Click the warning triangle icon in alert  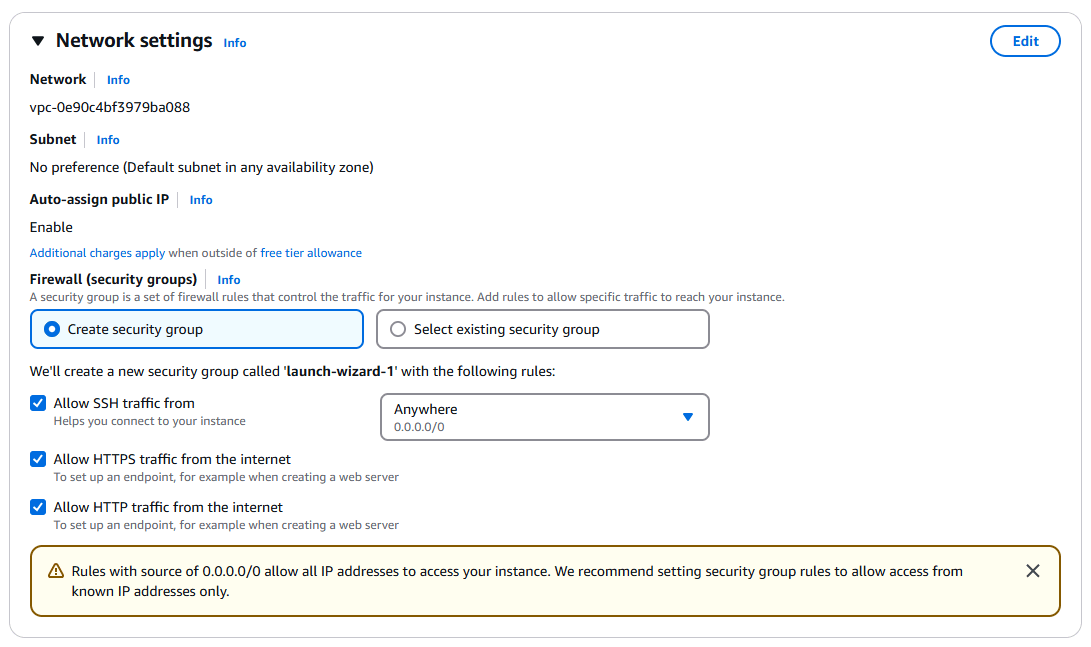coord(56,571)
